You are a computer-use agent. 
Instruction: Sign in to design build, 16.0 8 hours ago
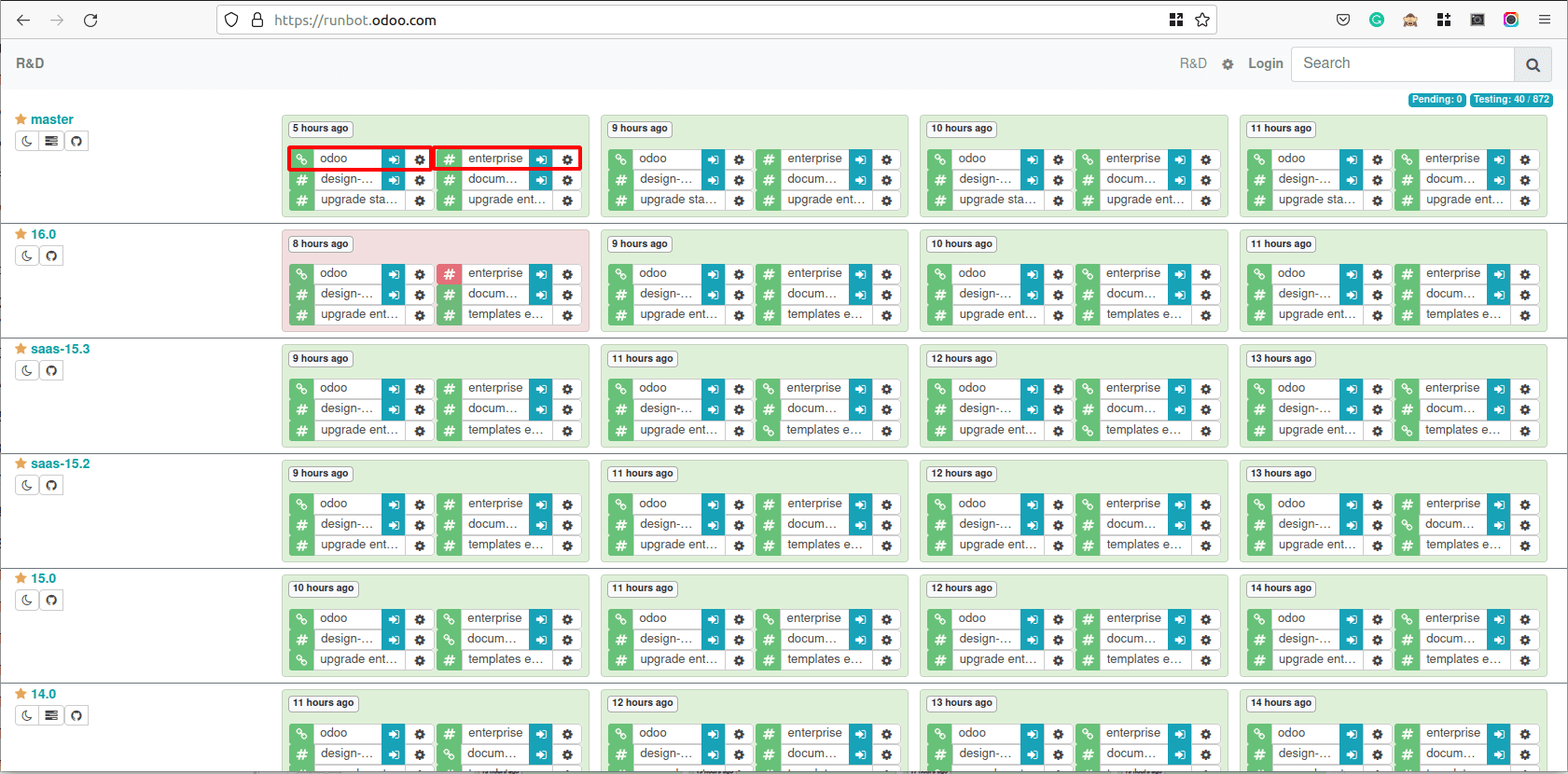pos(394,295)
